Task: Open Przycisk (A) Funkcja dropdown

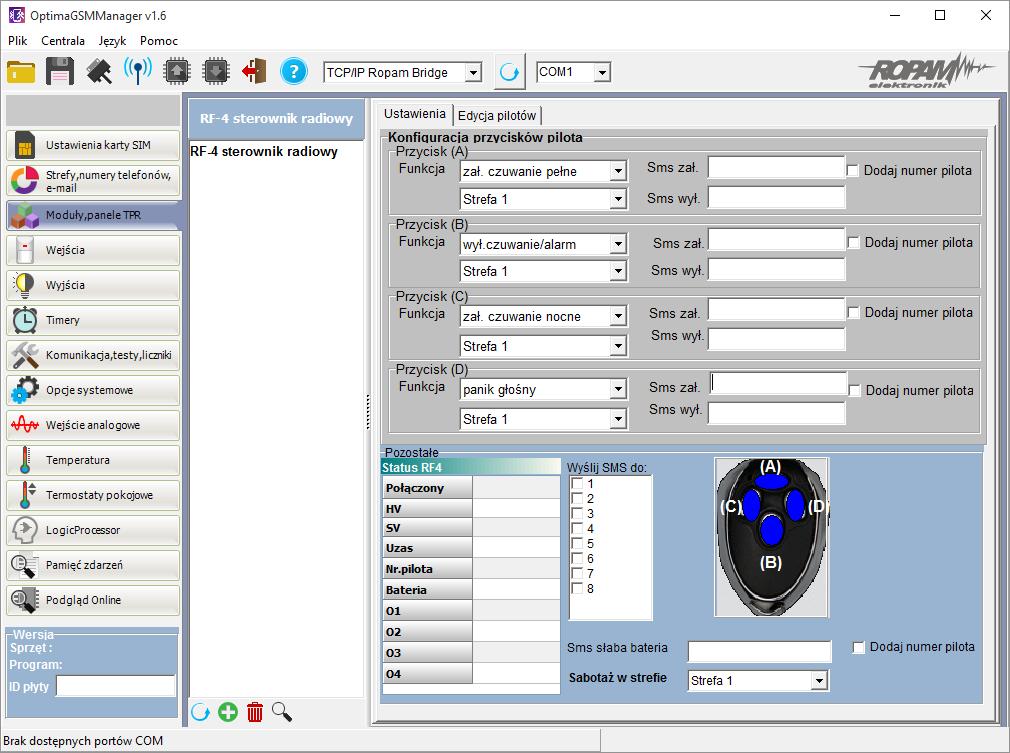Action: point(618,171)
